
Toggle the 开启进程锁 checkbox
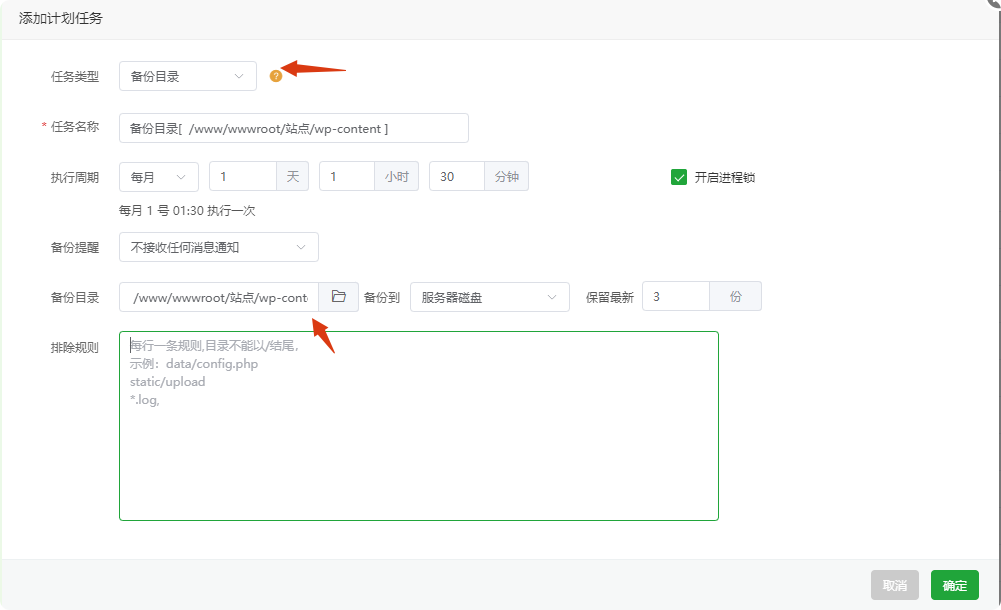pos(679,177)
